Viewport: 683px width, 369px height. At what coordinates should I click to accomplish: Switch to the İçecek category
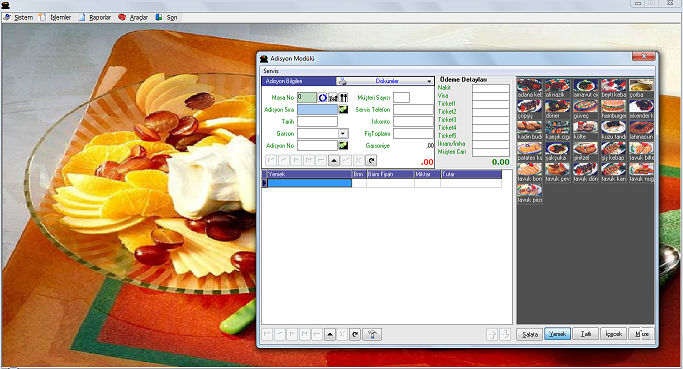(613, 334)
